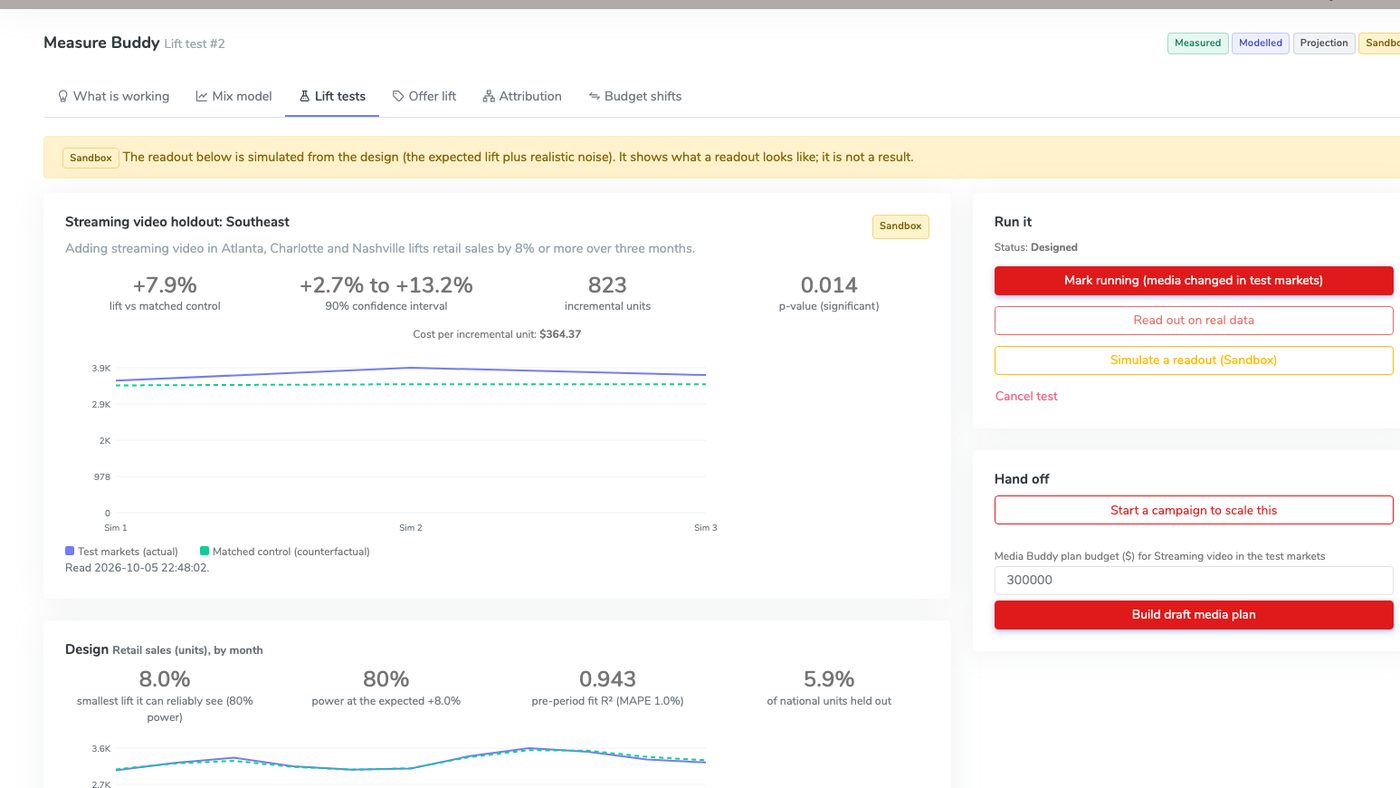Click the 5.9% national units held out value

[829, 679]
